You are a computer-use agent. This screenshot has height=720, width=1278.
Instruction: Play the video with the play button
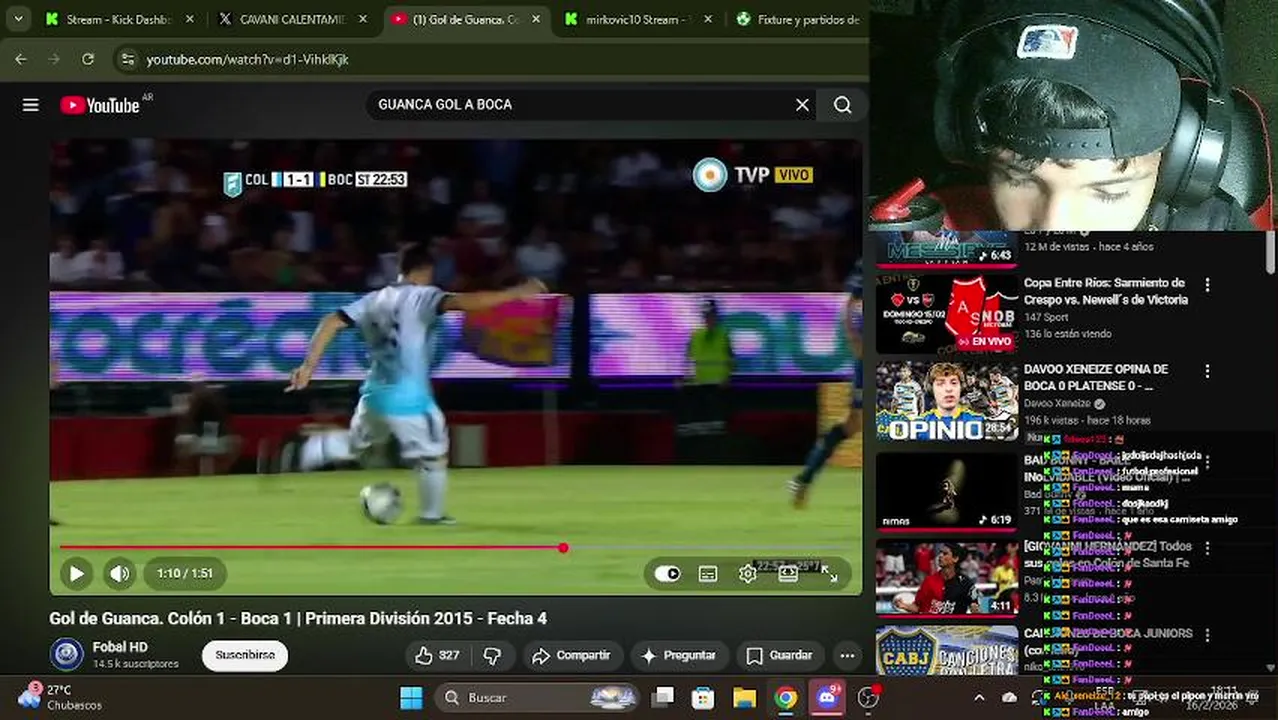pos(76,573)
